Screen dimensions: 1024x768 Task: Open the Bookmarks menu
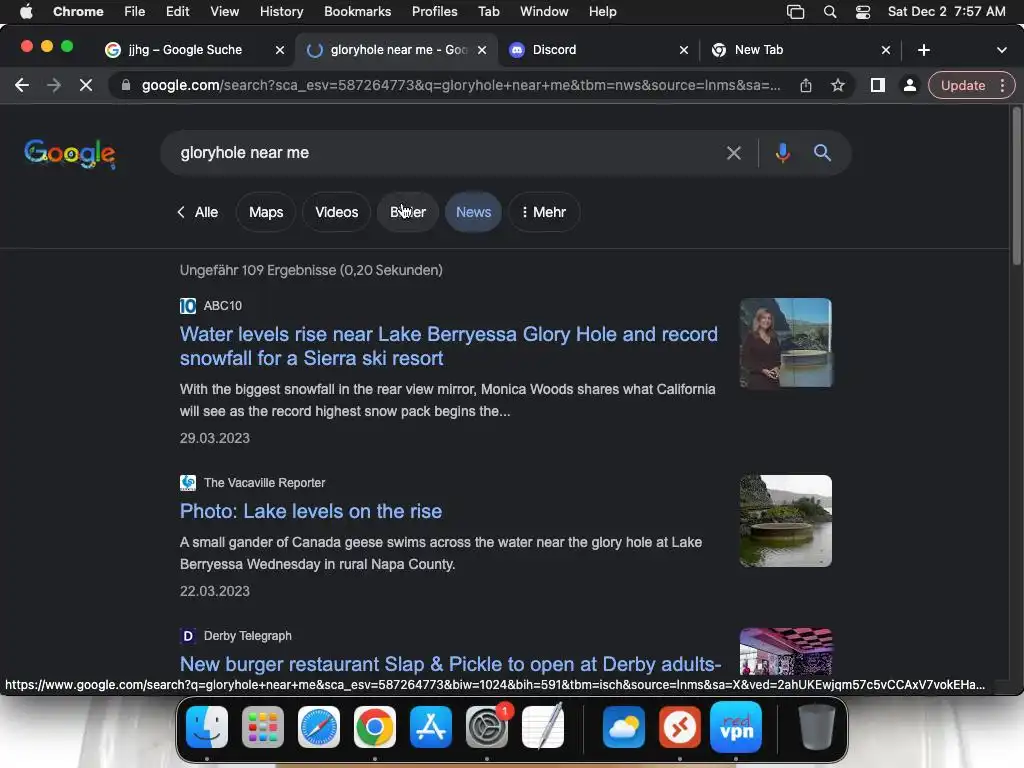point(357,12)
